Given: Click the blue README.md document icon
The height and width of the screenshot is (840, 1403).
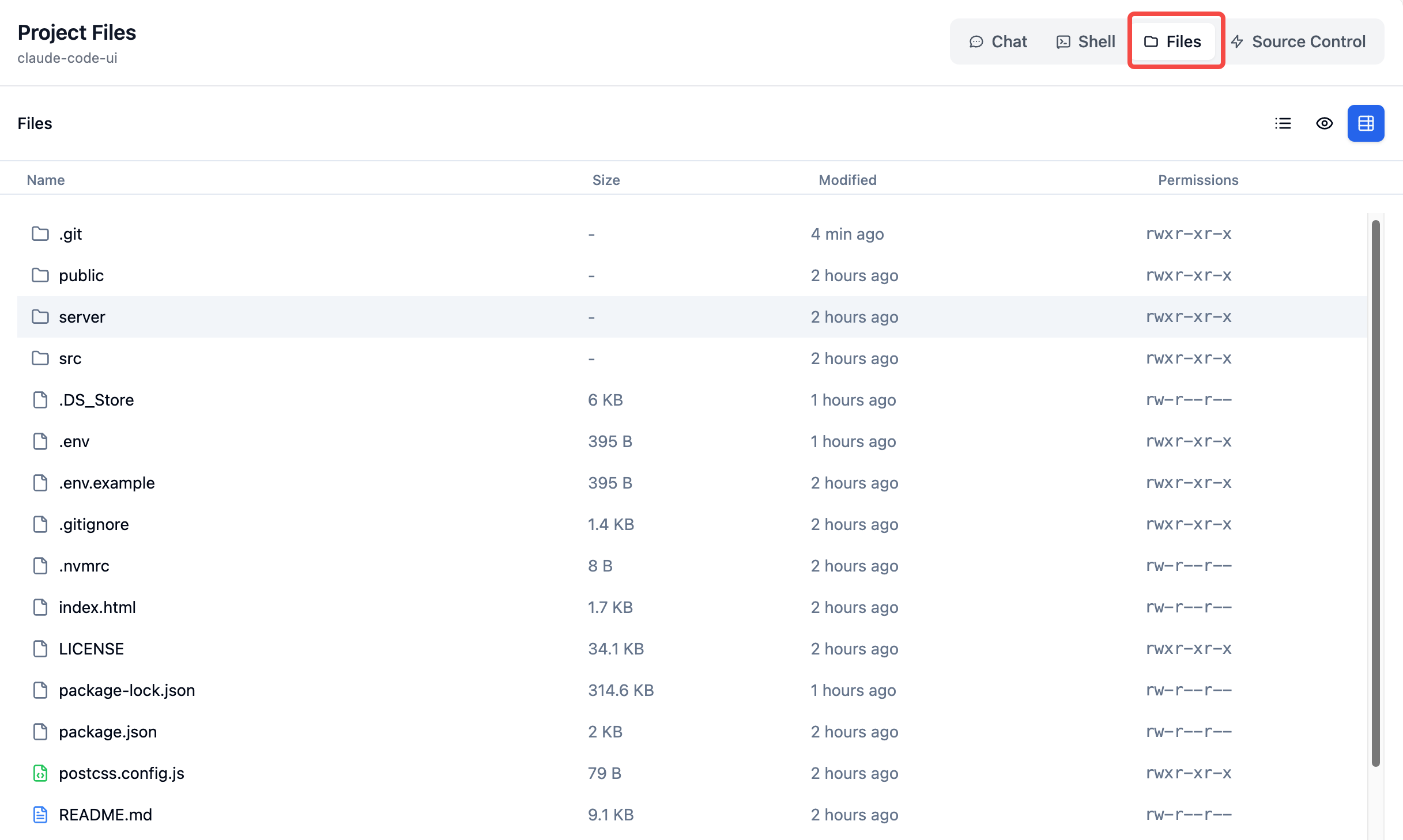Looking at the screenshot, I should tap(40, 815).
